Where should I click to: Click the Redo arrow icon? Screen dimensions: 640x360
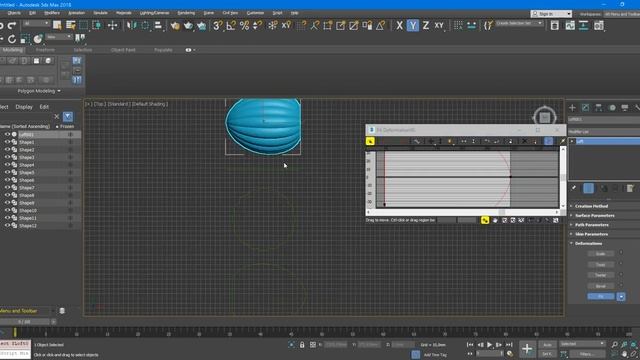point(12,26)
